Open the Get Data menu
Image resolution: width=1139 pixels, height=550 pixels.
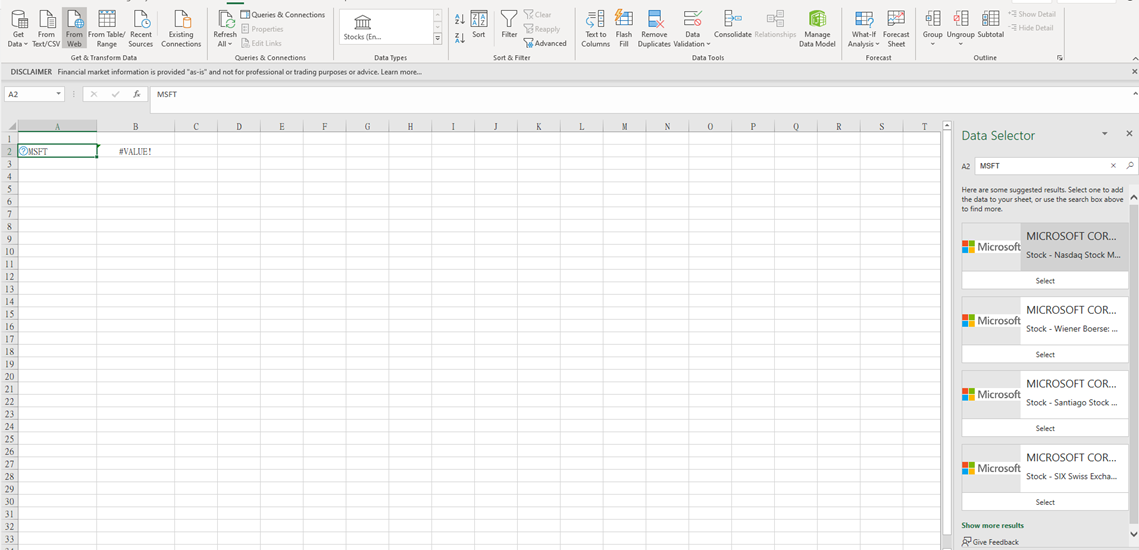tap(18, 29)
